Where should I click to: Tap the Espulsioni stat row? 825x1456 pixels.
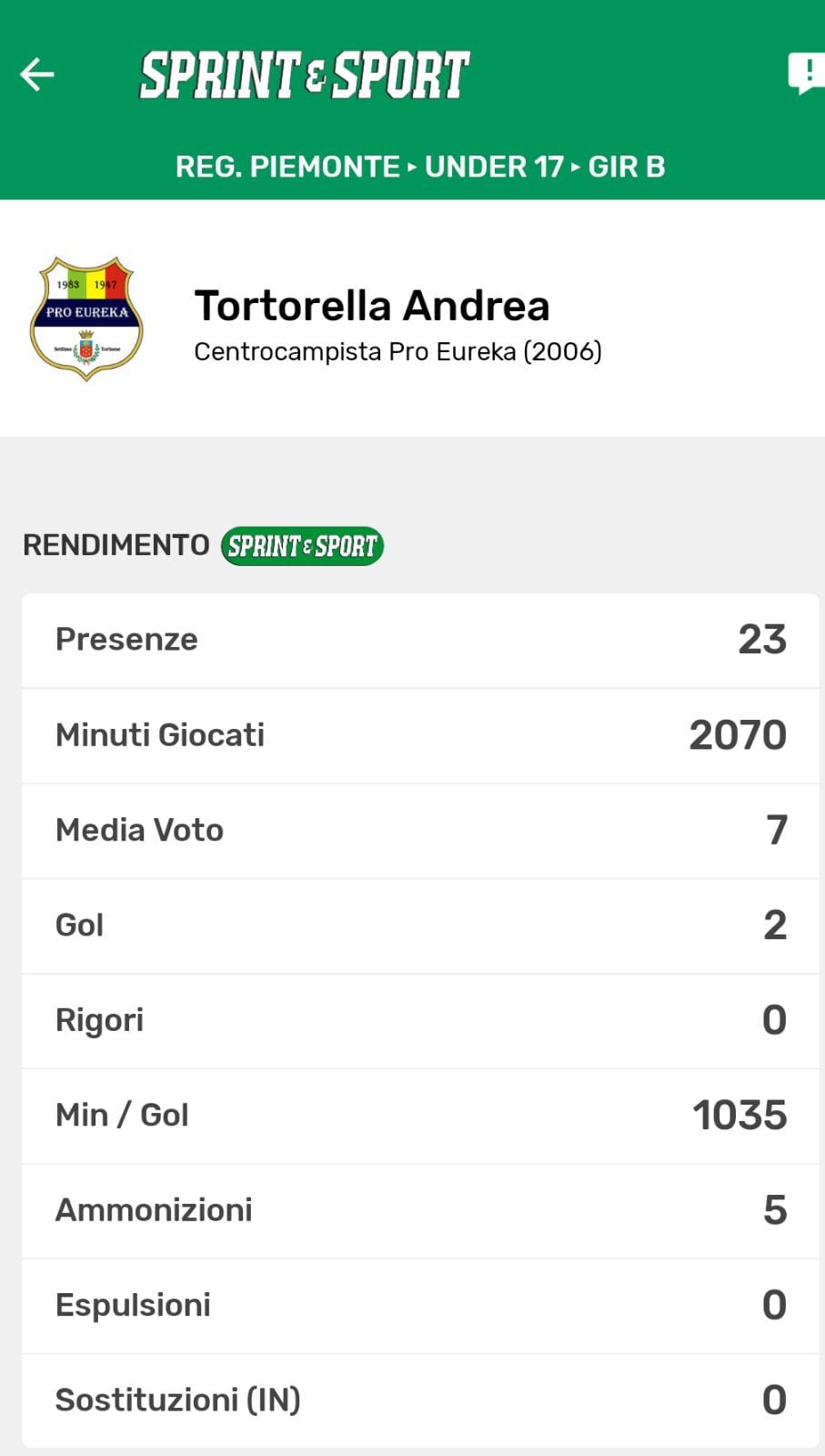click(420, 1305)
